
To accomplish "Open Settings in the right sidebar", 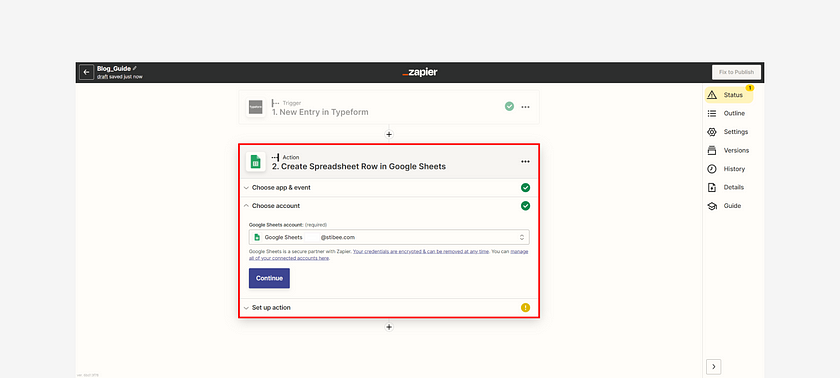I will 729,132.
